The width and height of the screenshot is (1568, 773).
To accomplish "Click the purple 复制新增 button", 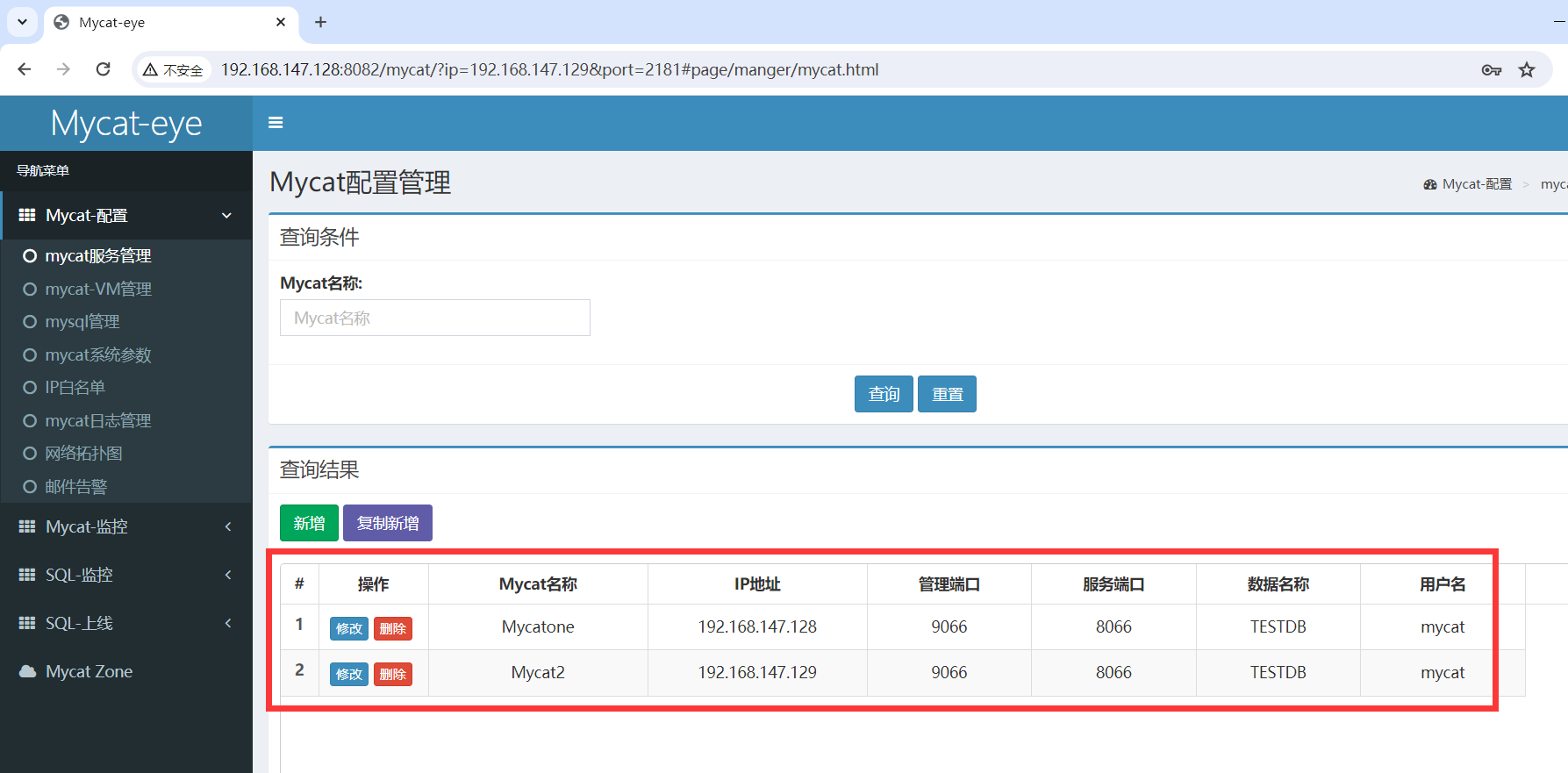I will point(388,523).
